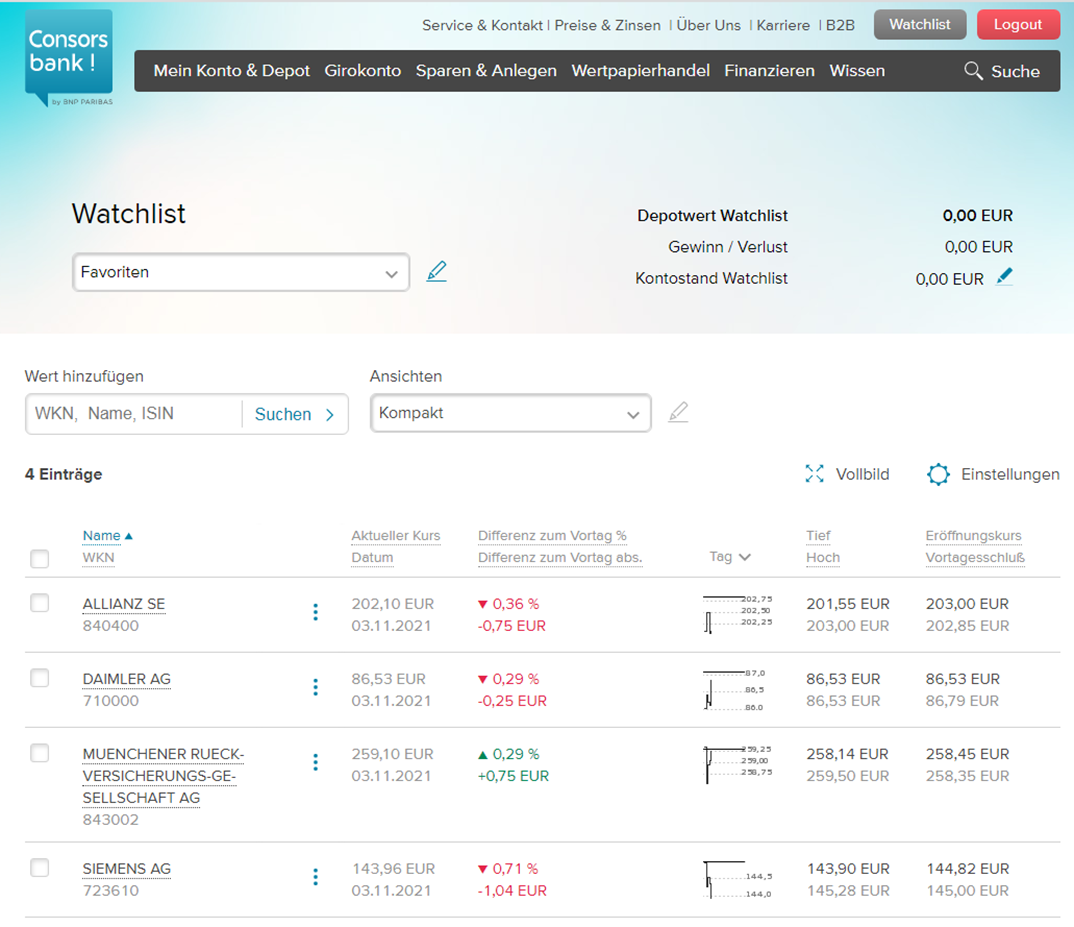Open the SIEMENS AG stock link
This screenshot has width=1074, height=927.
click(x=127, y=869)
